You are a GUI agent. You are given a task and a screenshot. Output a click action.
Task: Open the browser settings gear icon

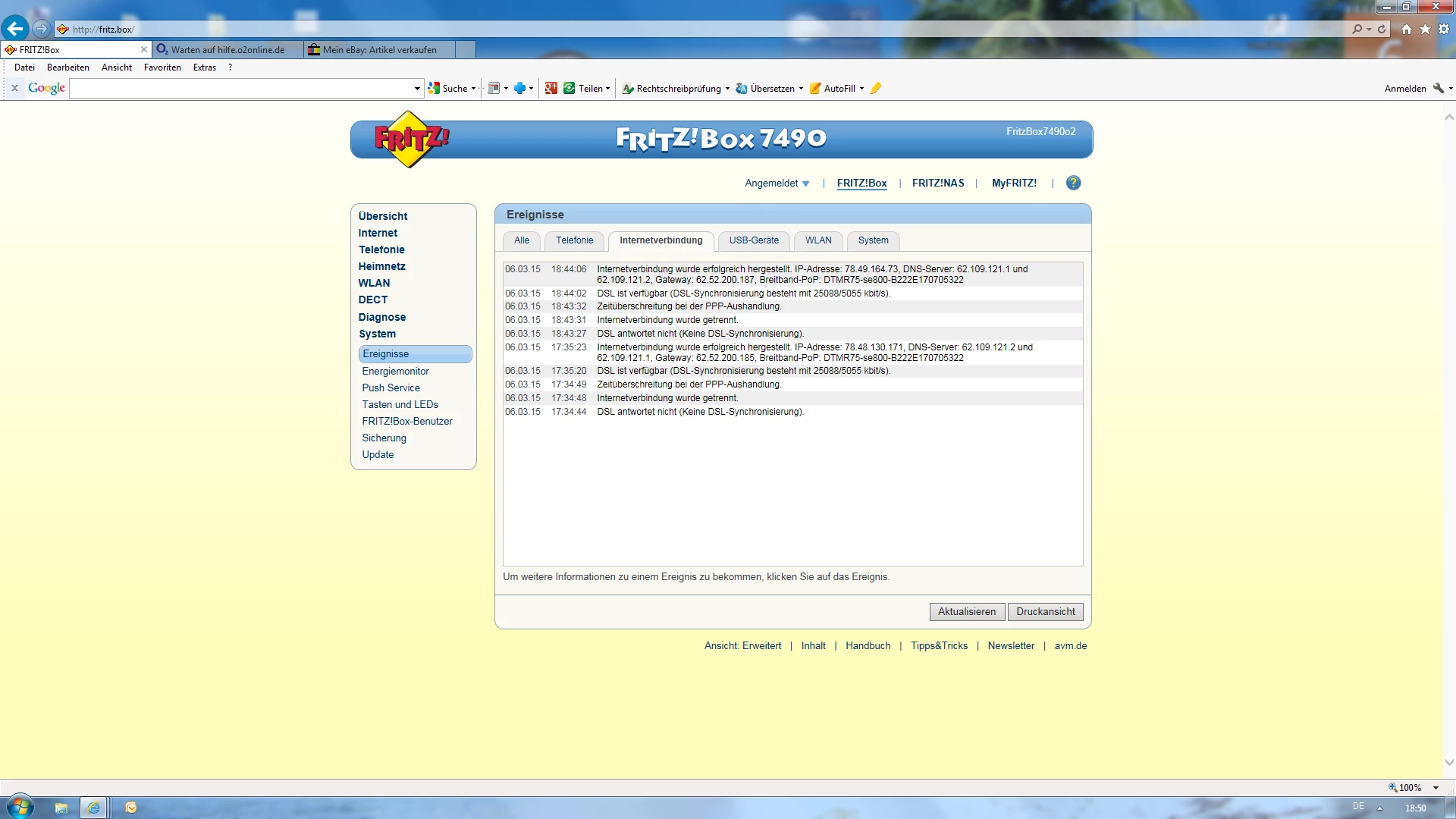pos(1444,29)
